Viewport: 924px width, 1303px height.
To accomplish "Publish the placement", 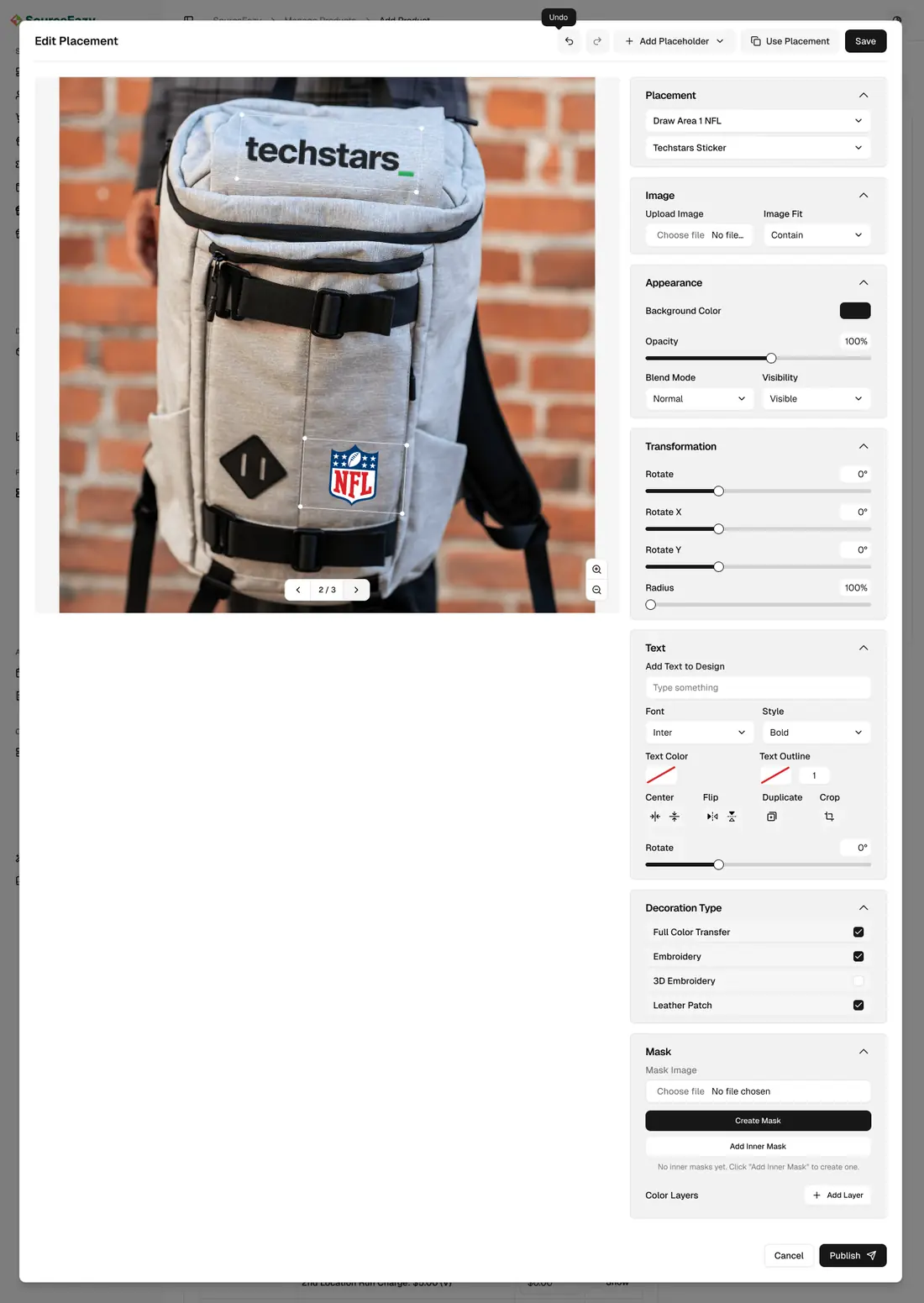I will click(x=853, y=1256).
